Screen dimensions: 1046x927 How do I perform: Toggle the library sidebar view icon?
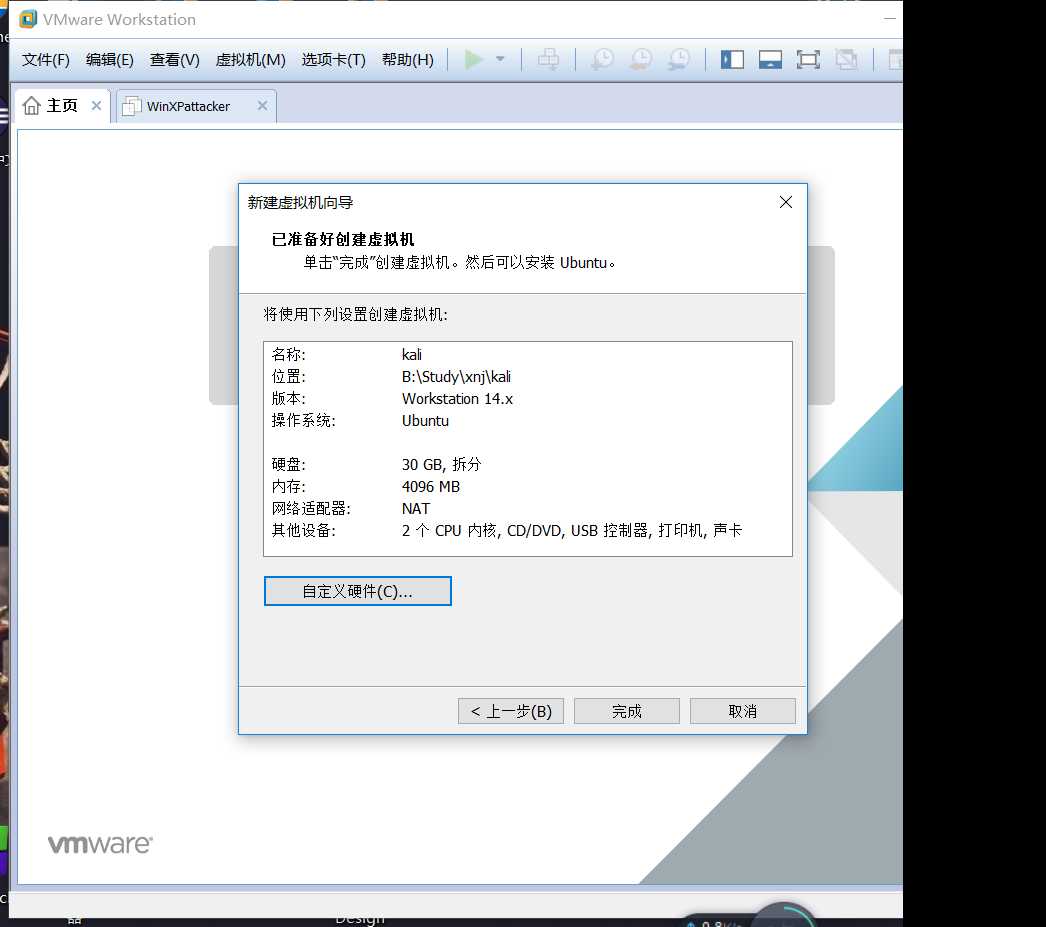(x=732, y=60)
